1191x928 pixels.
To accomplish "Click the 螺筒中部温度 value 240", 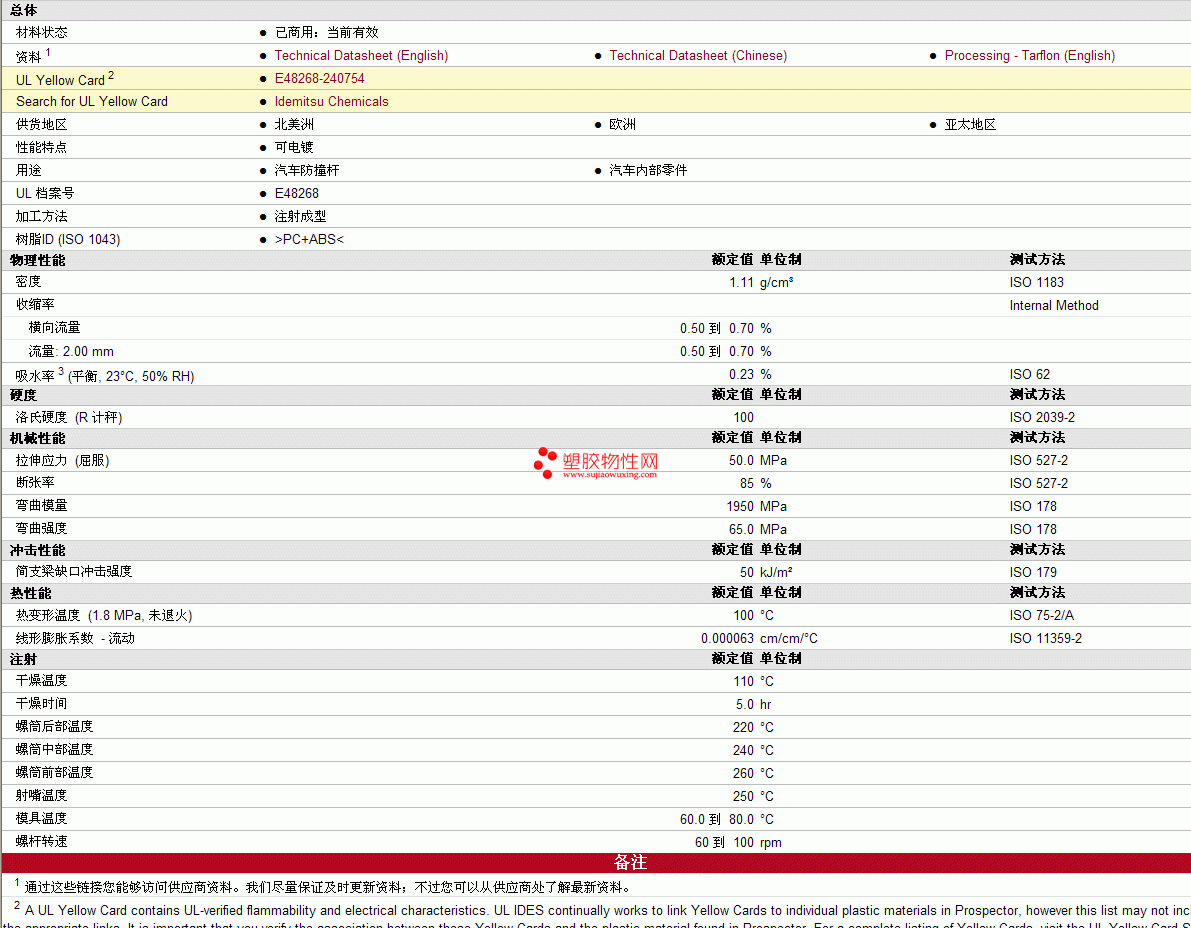I will 743,750.
